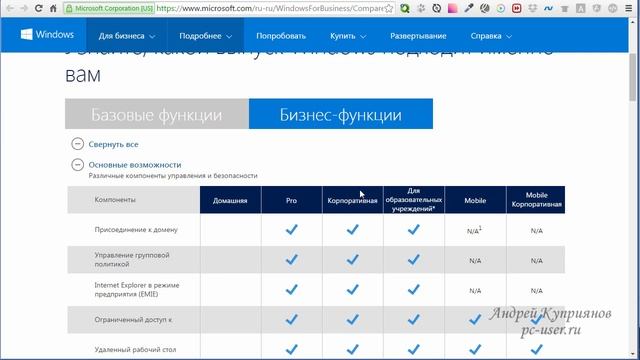This screenshot has width=640, height=360.
Task: Activate the eyedropper color picker extension
Action: (469, 8)
